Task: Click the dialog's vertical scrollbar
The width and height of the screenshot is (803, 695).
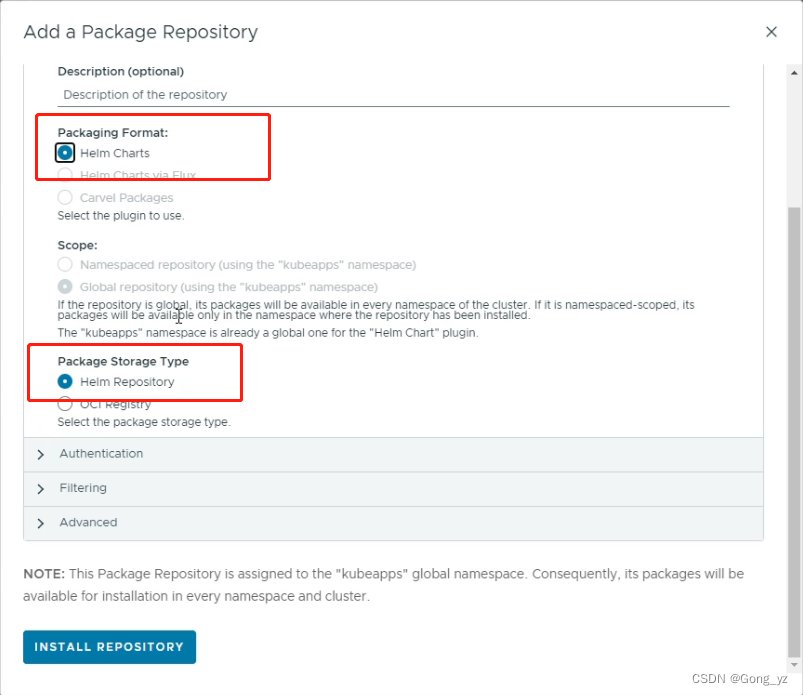Action: coord(795,400)
